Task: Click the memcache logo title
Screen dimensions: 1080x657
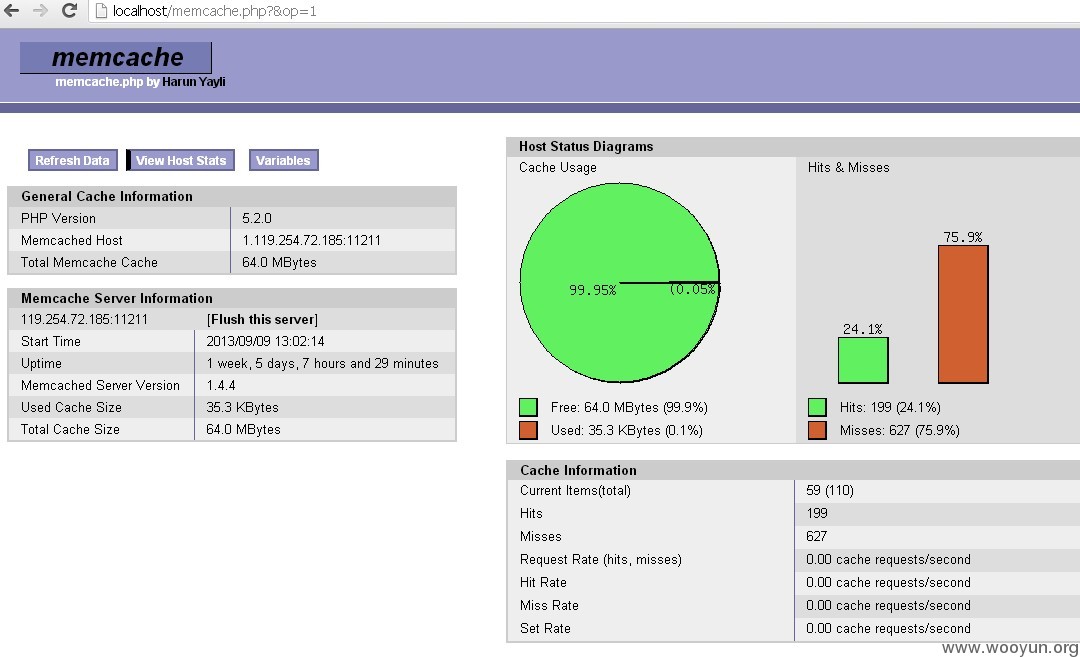Action: pos(116,57)
